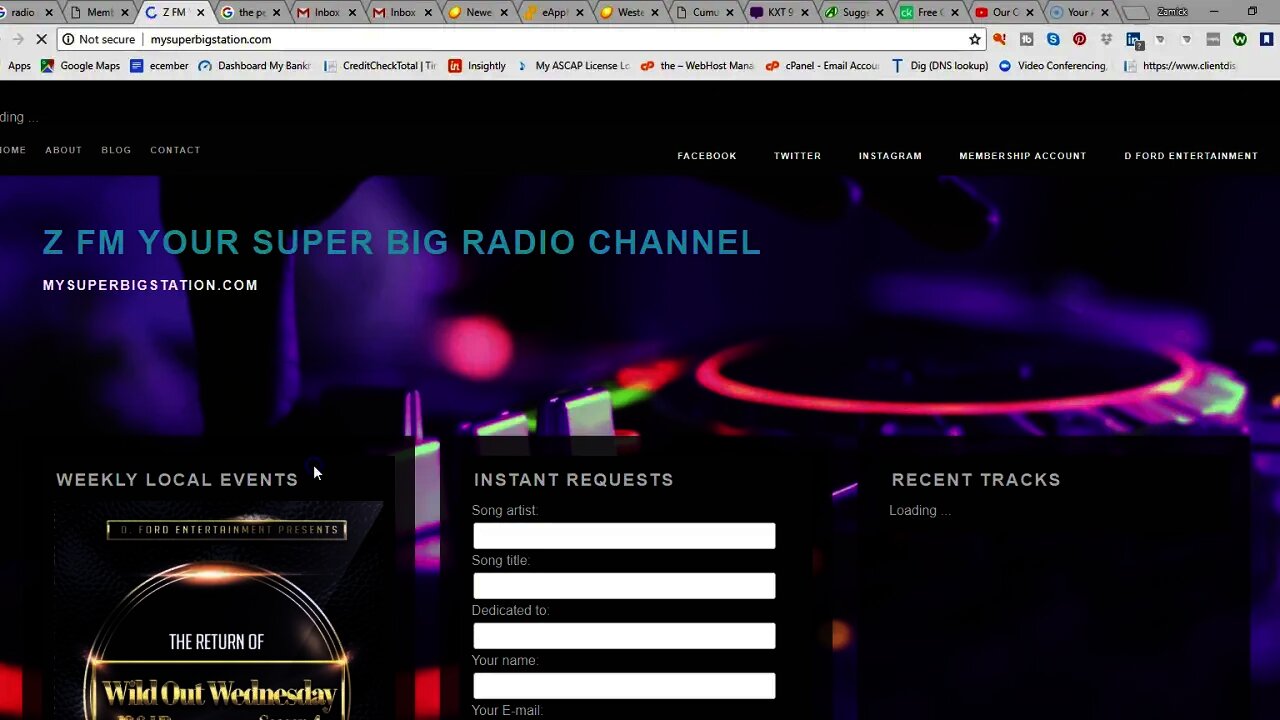This screenshot has width=1280, height=720.
Task: Close the active Z FM tab
Action: coord(201,13)
